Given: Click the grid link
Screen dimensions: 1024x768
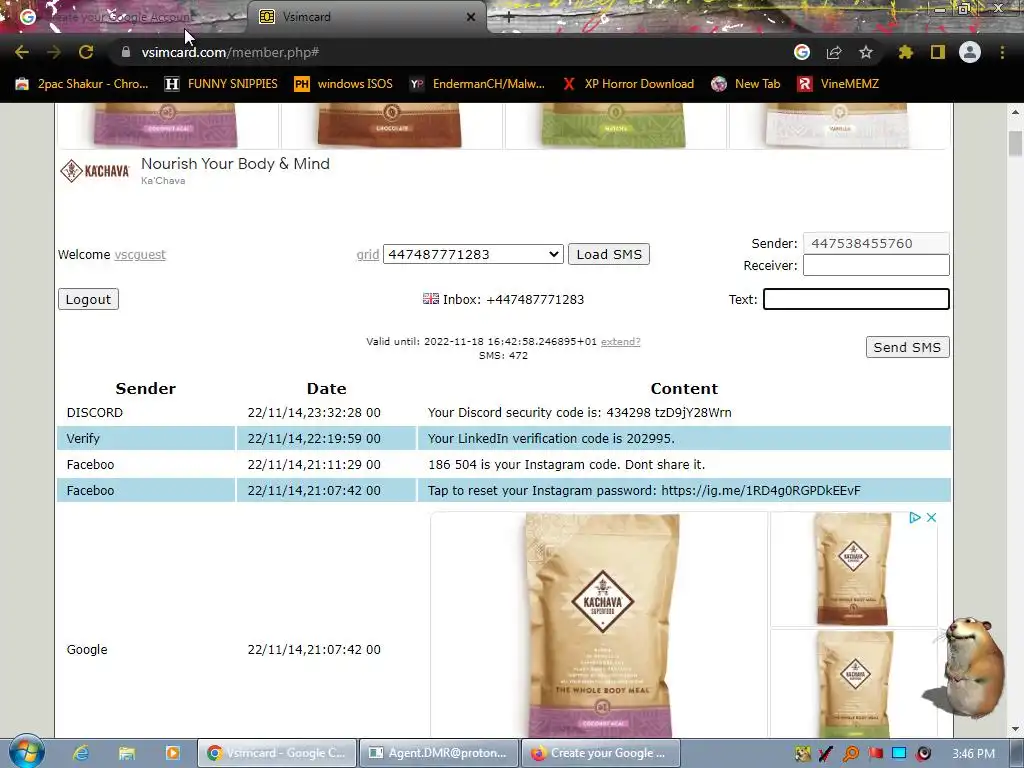Looking at the screenshot, I should point(368,255).
